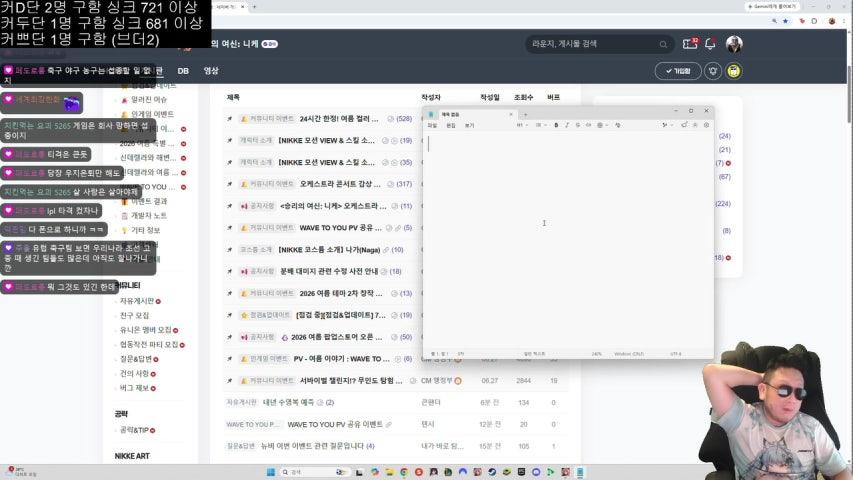Click the red S icon in taskbar
The height and width of the screenshot is (480, 853).
tap(419, 472)
